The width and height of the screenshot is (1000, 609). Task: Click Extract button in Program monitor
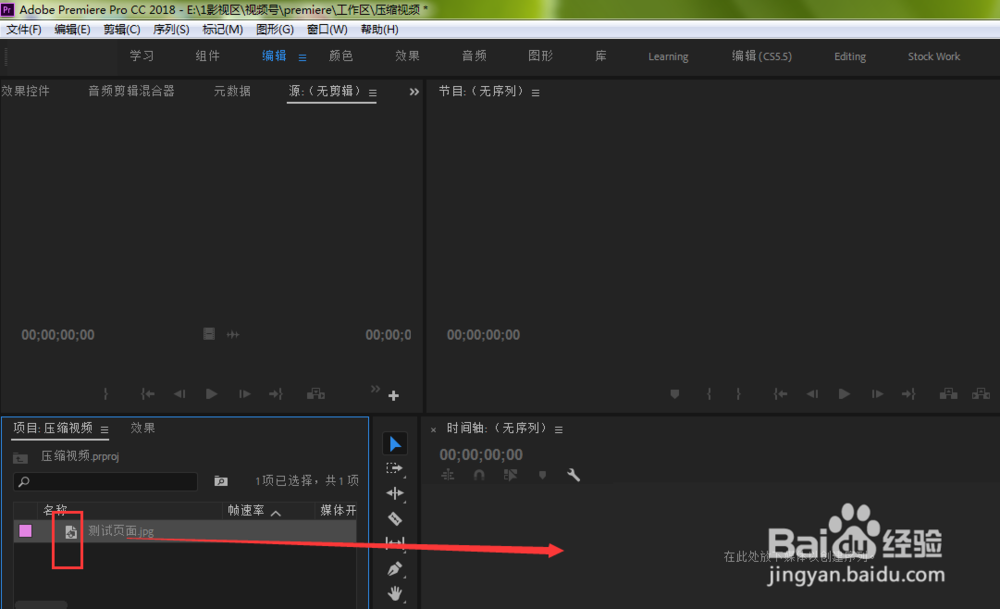[x=981, y=394]
